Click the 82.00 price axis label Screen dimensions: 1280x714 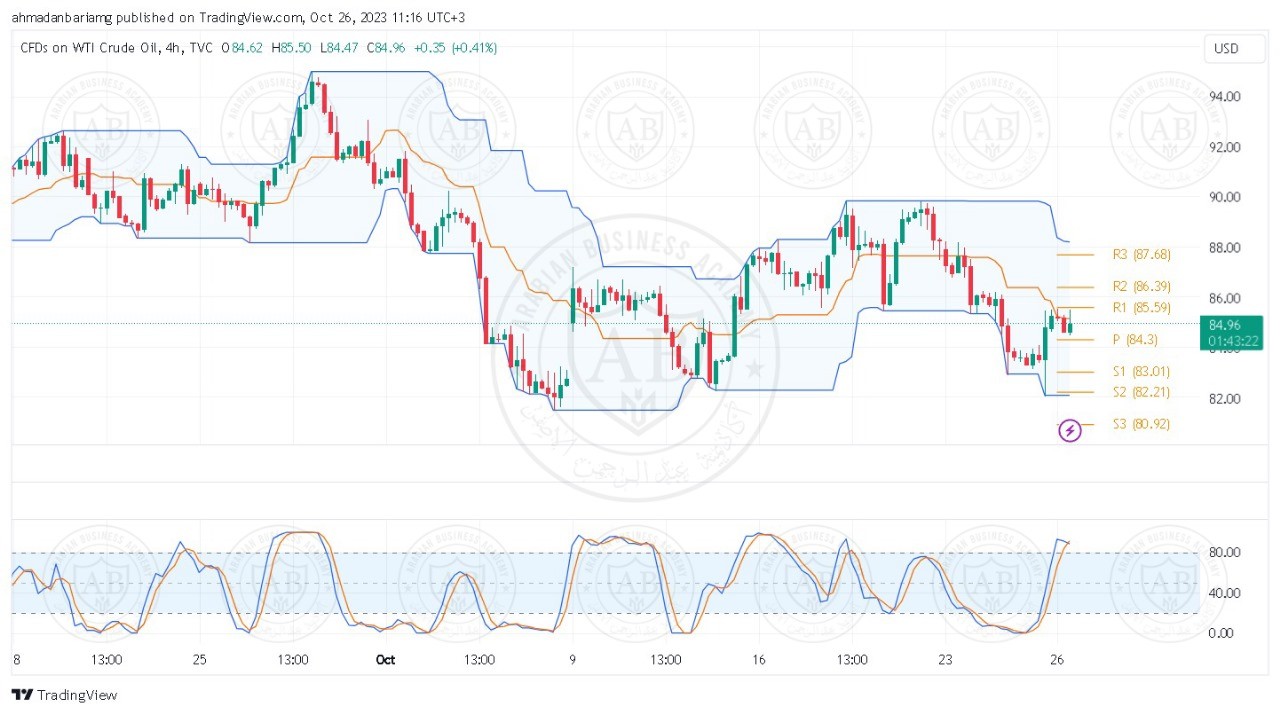point(1225,399)
